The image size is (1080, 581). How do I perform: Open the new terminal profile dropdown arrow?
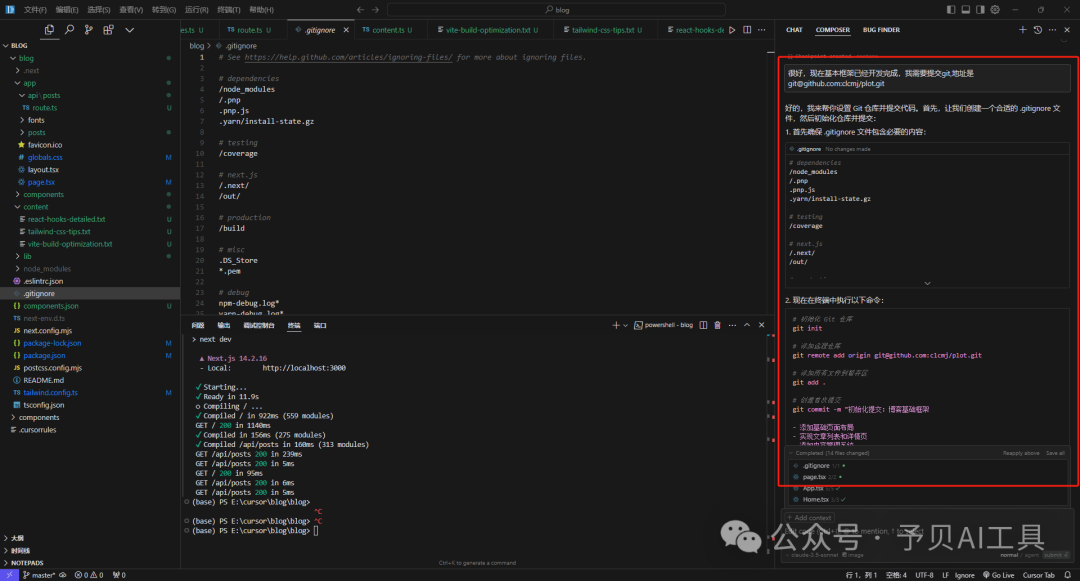click(x=625, y=325)
